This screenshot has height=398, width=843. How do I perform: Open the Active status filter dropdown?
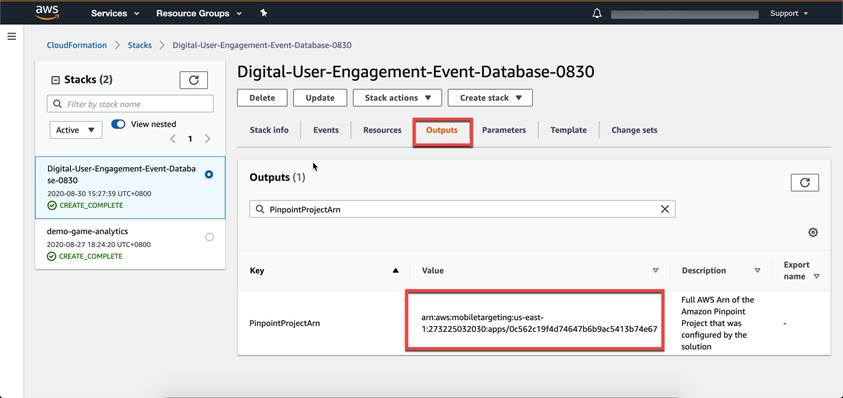tap(76, 130)
